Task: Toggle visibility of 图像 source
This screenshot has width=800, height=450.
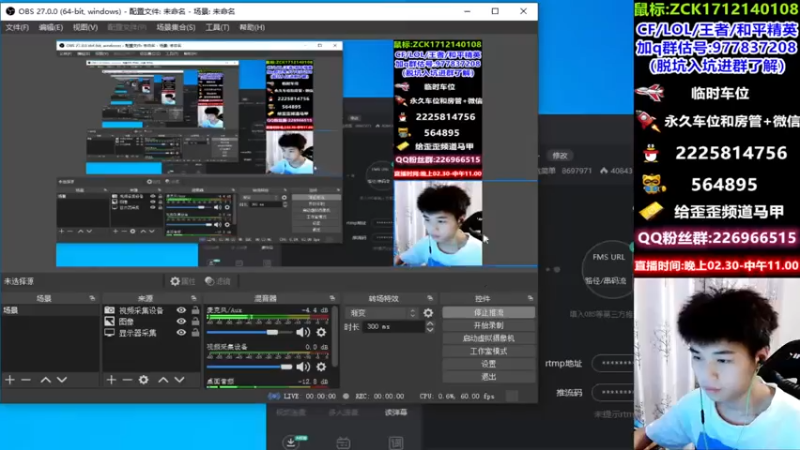Action: point(181,321)
